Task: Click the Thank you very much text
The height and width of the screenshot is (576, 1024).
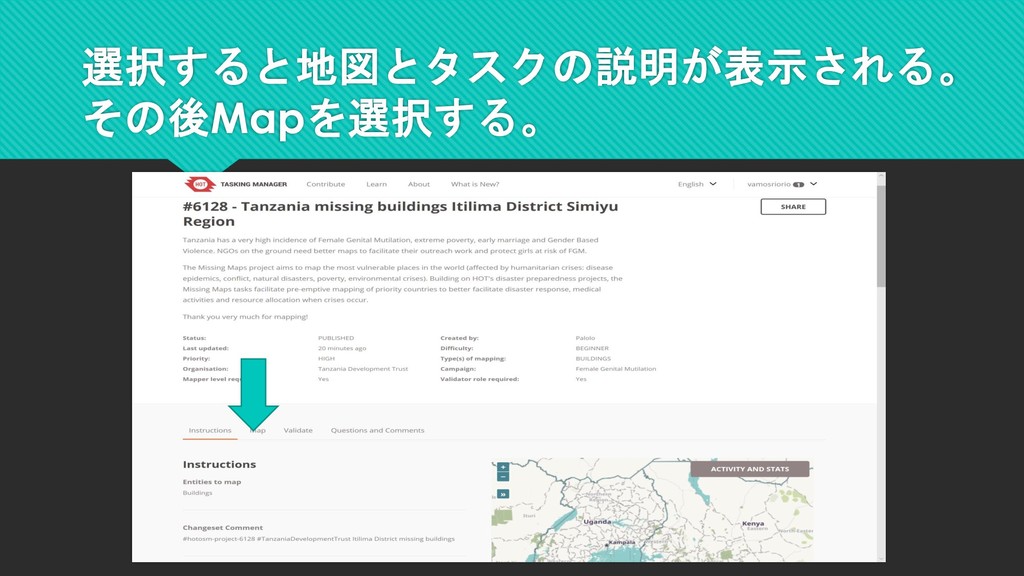Action: [245, 317]
